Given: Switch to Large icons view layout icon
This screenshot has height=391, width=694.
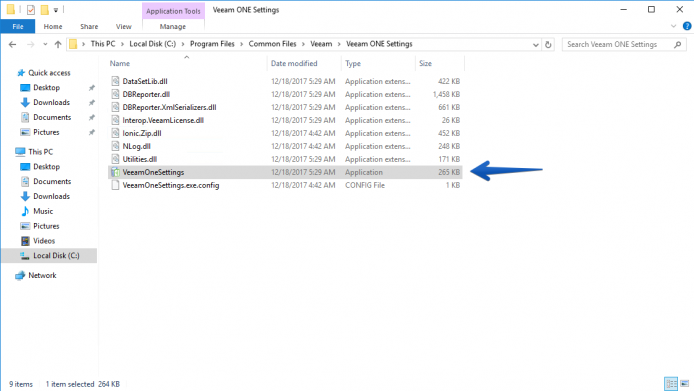Looking at the screenshot, I should (685, 383).
